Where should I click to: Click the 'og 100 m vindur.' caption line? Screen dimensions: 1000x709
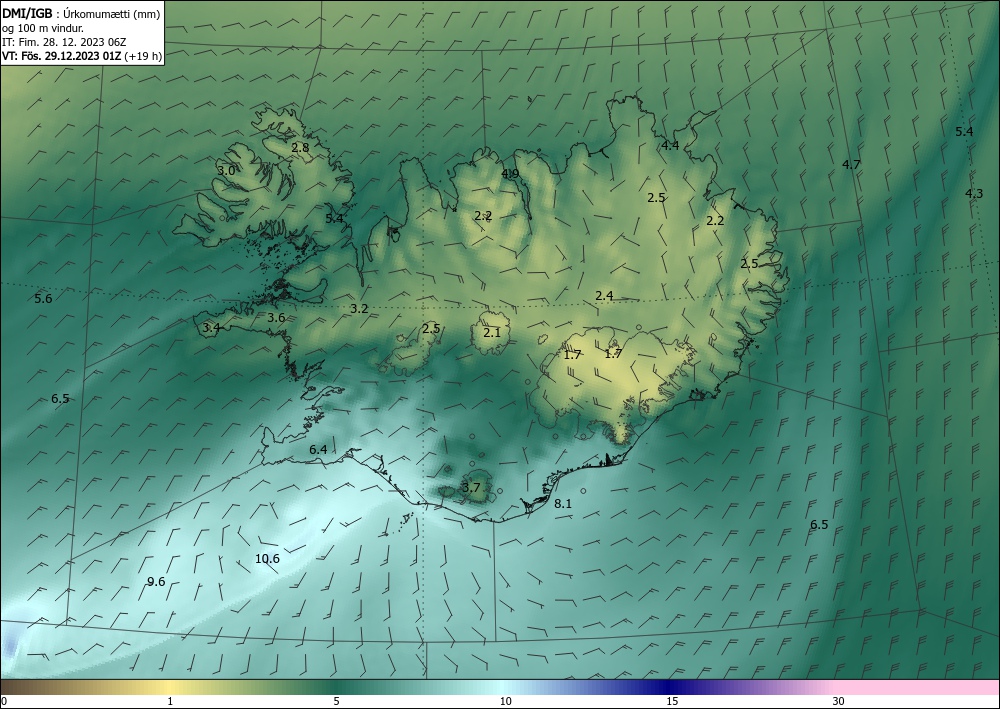43,28
